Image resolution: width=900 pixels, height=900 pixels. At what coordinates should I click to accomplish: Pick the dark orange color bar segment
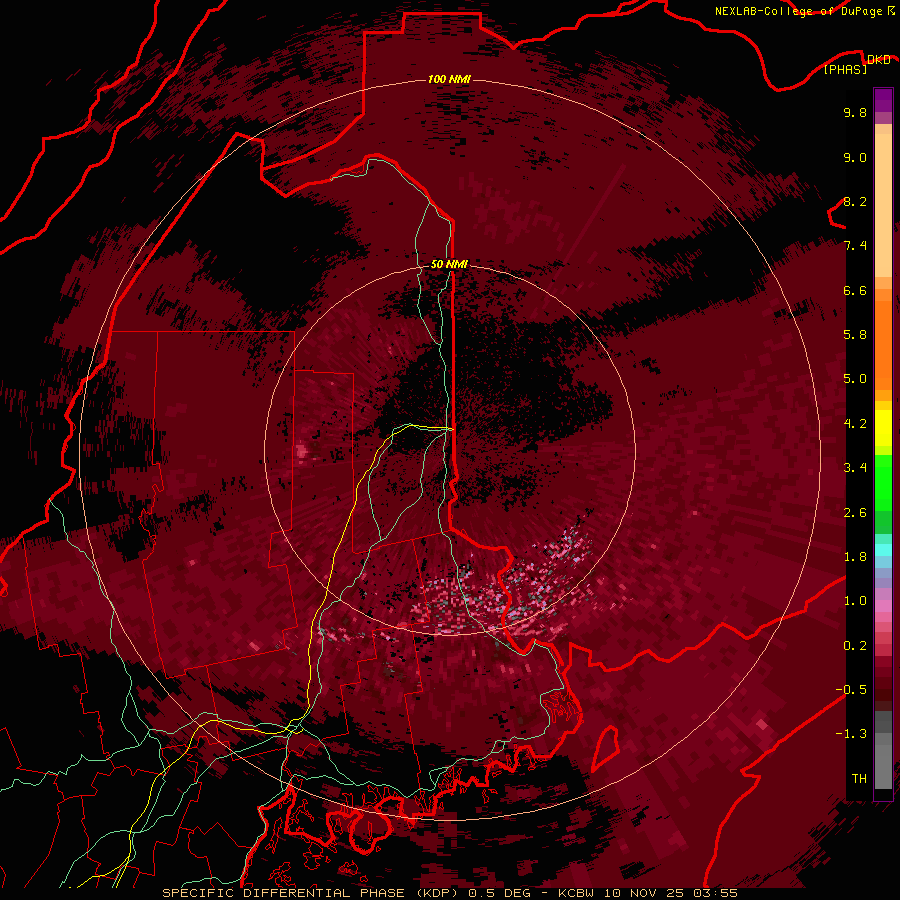coord(883,344)
